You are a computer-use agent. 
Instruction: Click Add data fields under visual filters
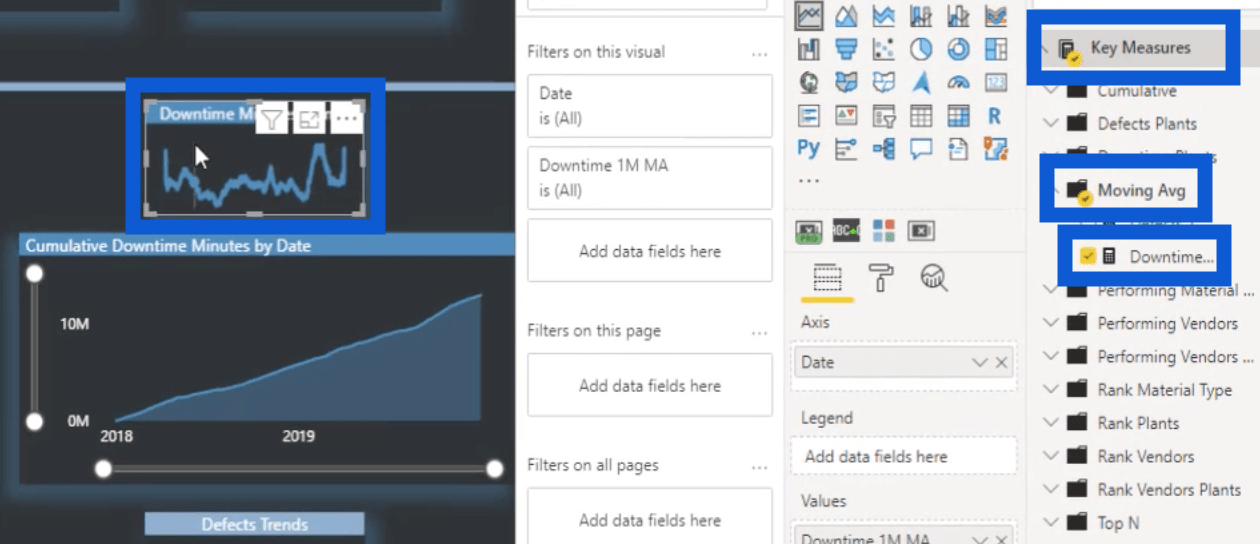(x=650, y=251)
